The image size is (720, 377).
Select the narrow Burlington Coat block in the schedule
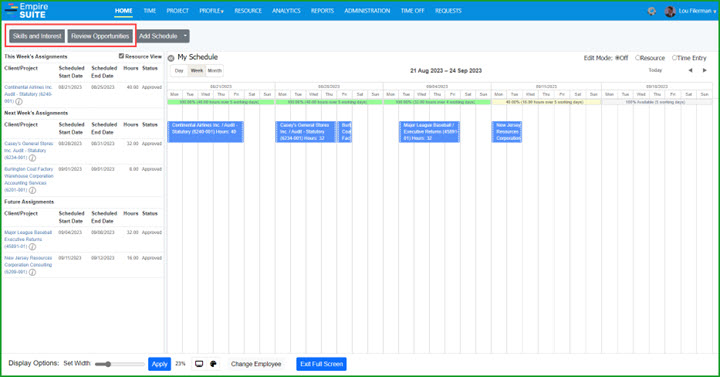point(345,132)
